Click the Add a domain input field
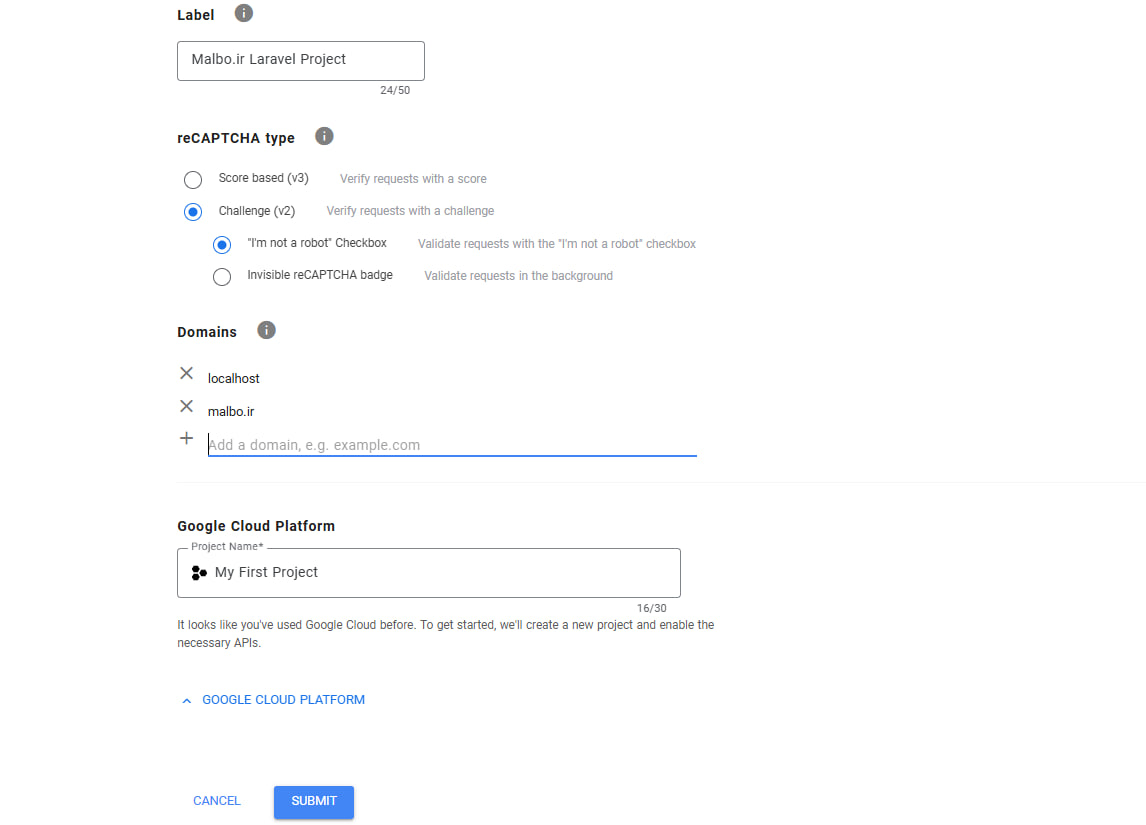This screenshot has width=1146, height=825. [451, 445]
